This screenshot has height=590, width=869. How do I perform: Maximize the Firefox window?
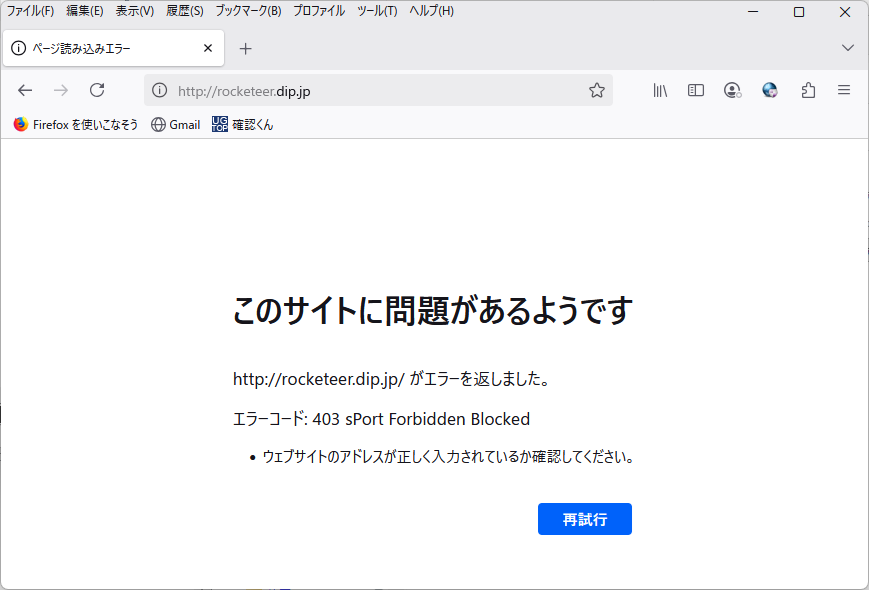[799, 12]
